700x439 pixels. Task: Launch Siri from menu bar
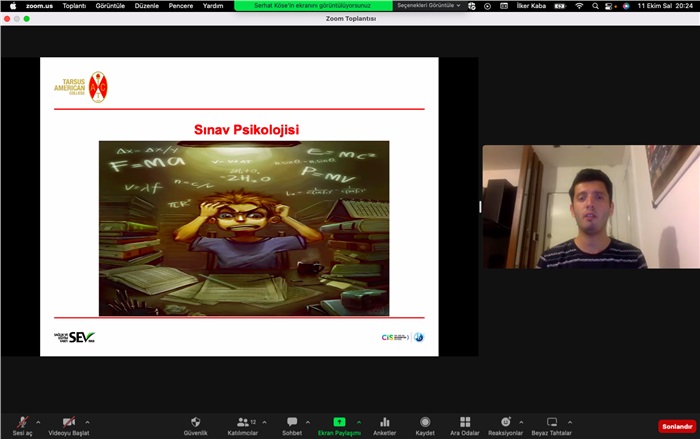tap(626, 6)
